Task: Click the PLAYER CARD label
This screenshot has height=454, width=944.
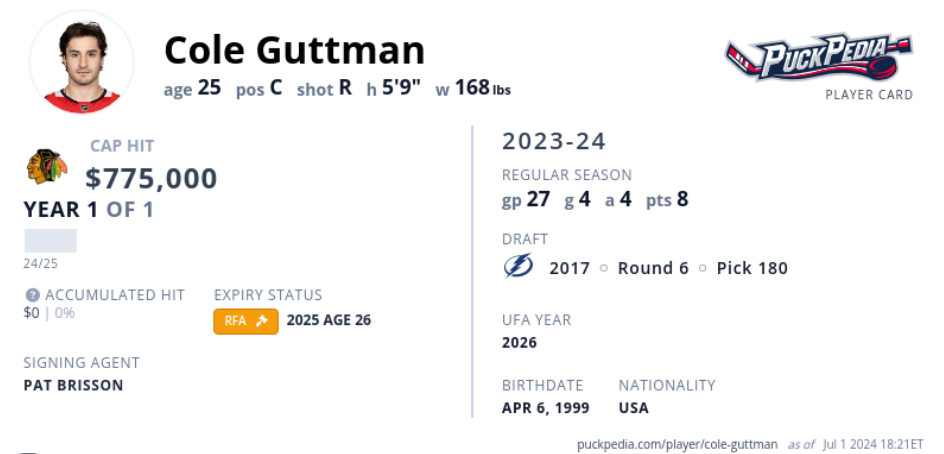Action: pos(869,95)
